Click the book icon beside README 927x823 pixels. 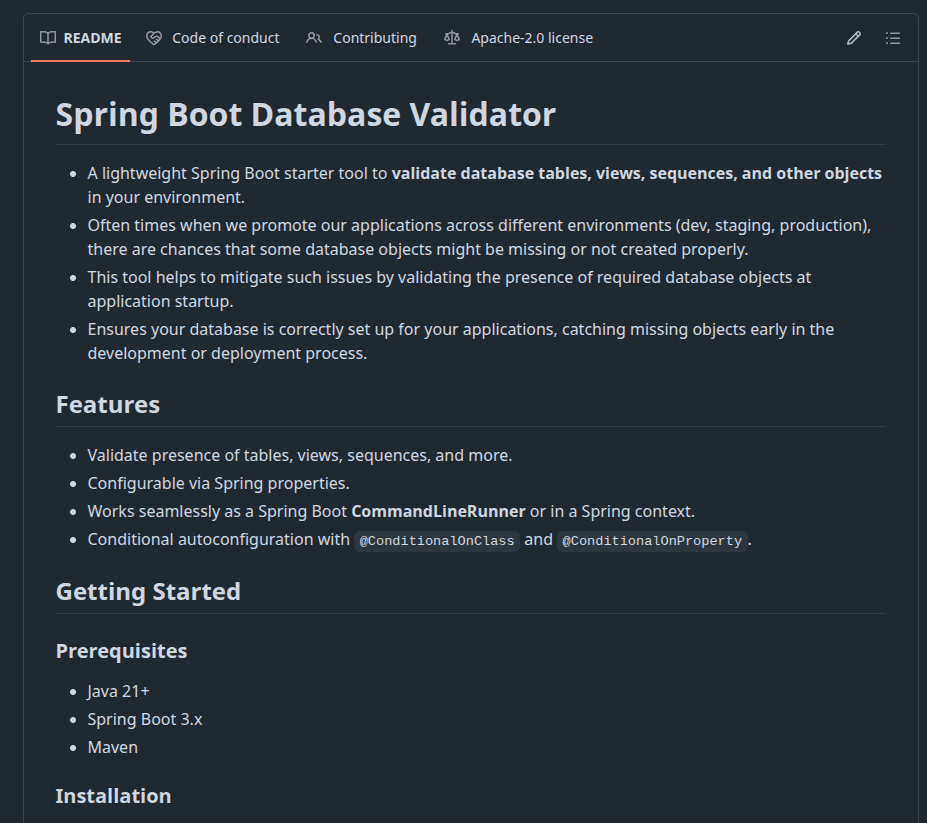click(x=47, y=38)
